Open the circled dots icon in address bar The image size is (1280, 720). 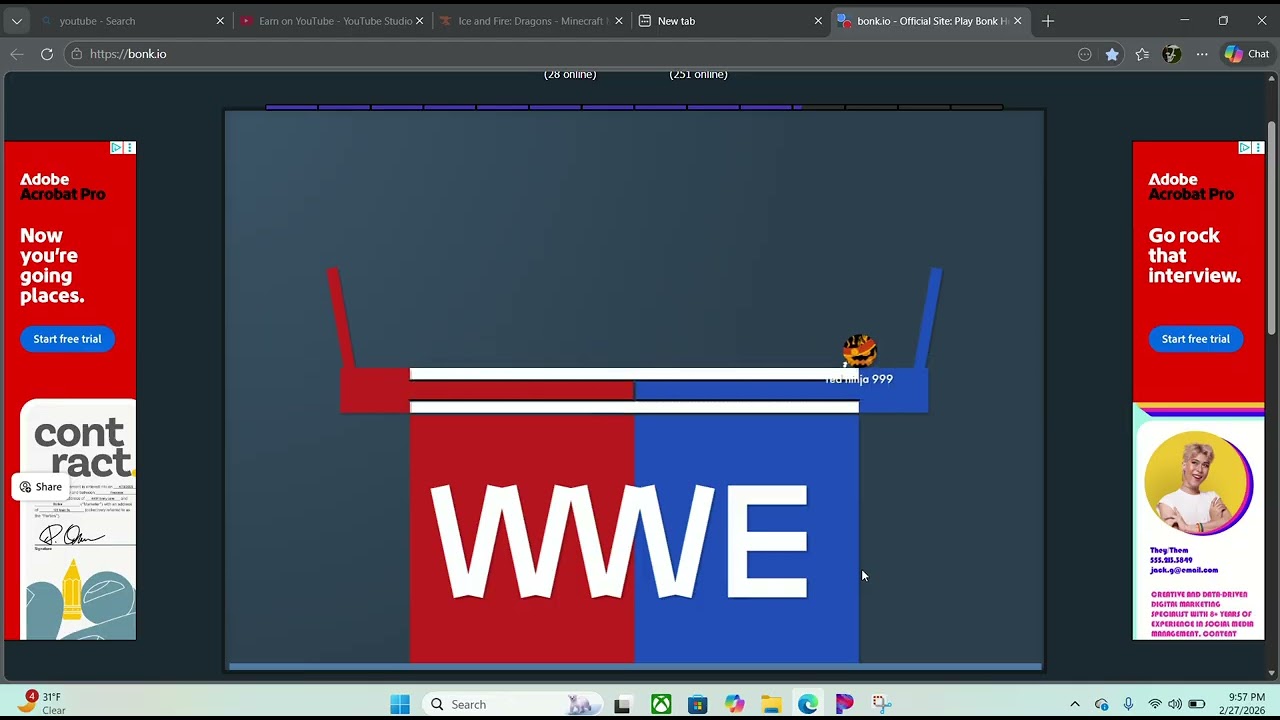(x=1085, y=54)
